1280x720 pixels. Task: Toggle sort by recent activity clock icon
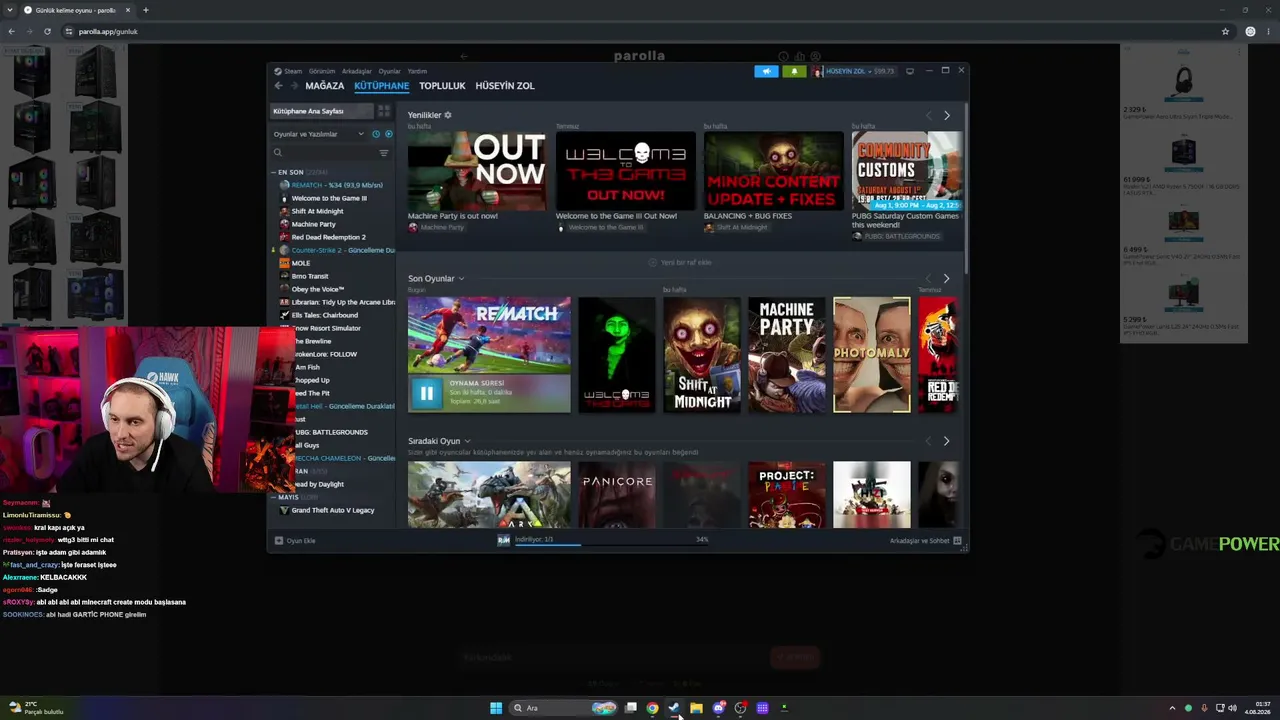pos(376,134)
